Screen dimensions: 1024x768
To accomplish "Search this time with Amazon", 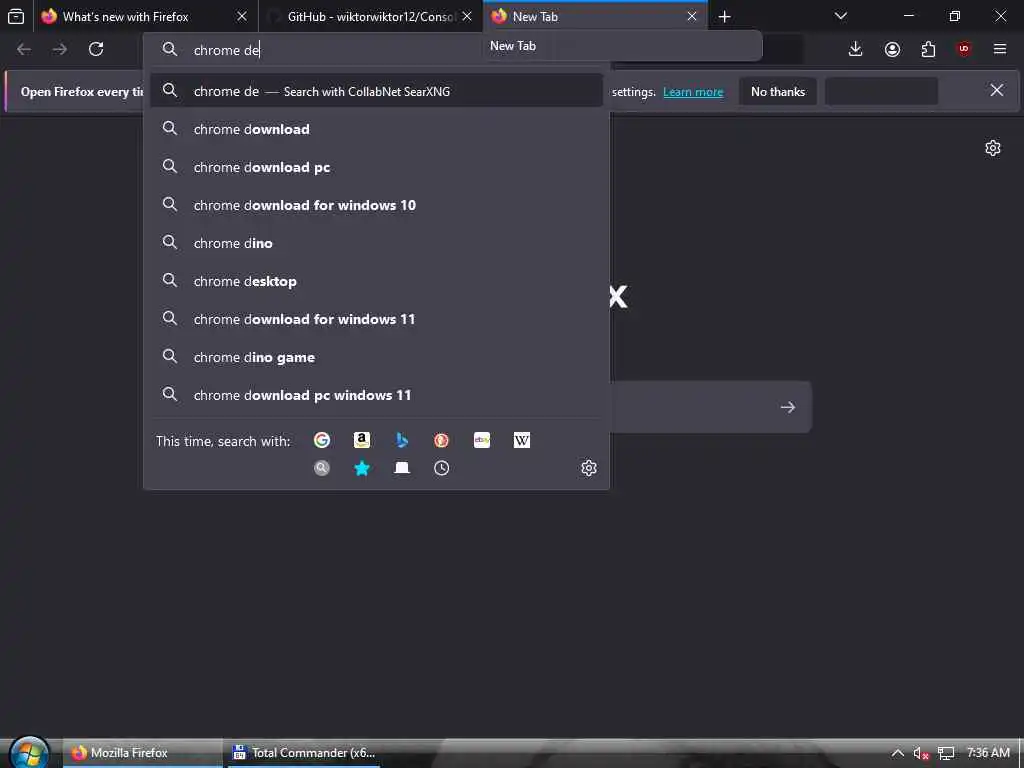I will pos(362,440).
